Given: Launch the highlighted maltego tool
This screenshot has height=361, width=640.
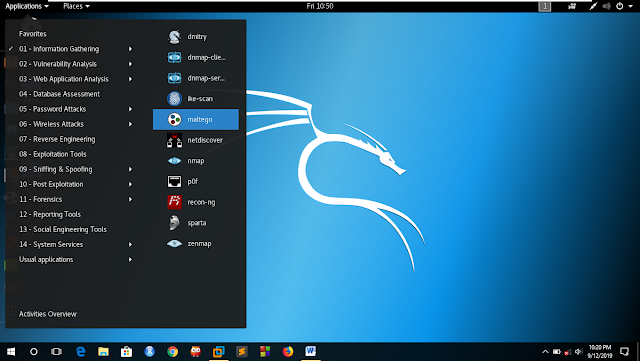Looking at the screenshot, I should (x=196, y=119).
